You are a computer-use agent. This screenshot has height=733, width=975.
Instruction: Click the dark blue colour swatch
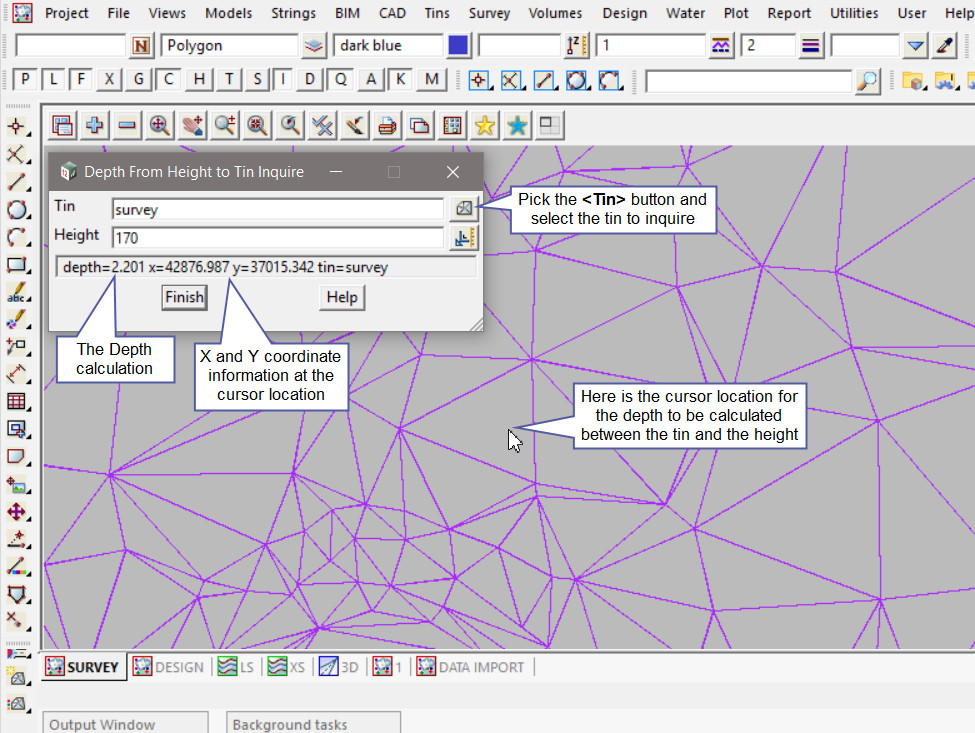459,46
